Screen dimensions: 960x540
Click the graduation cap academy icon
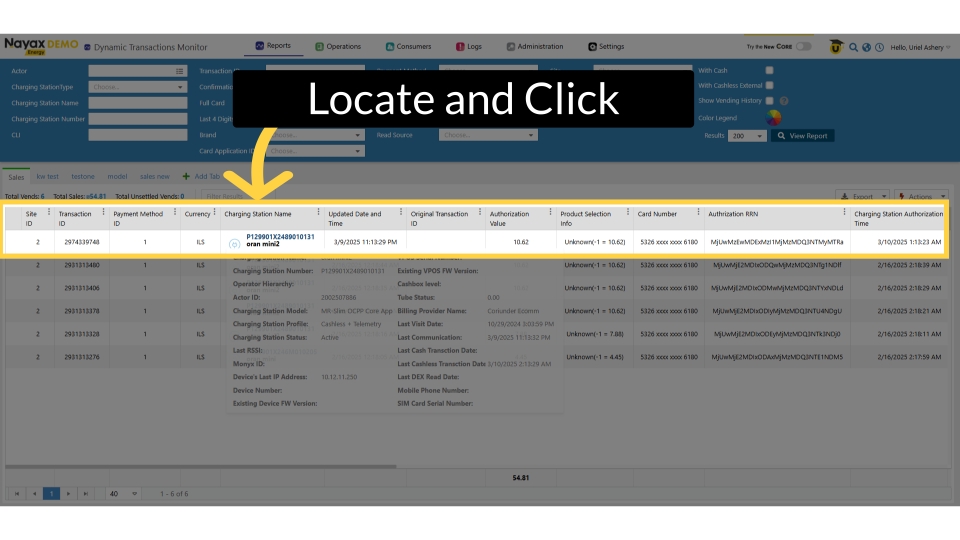coord(836,46)
